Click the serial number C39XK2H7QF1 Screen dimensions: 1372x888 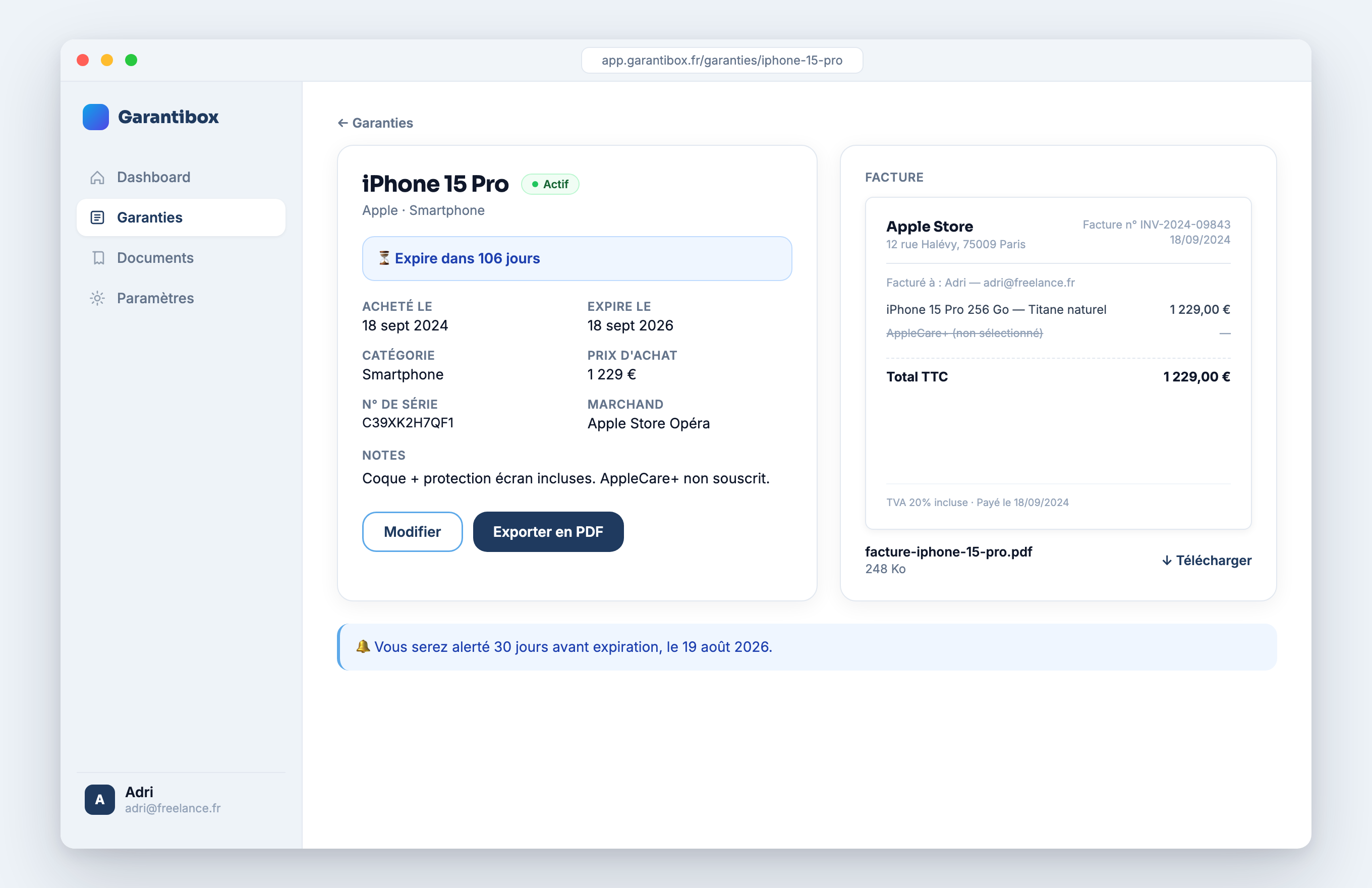tap(408, 423)
